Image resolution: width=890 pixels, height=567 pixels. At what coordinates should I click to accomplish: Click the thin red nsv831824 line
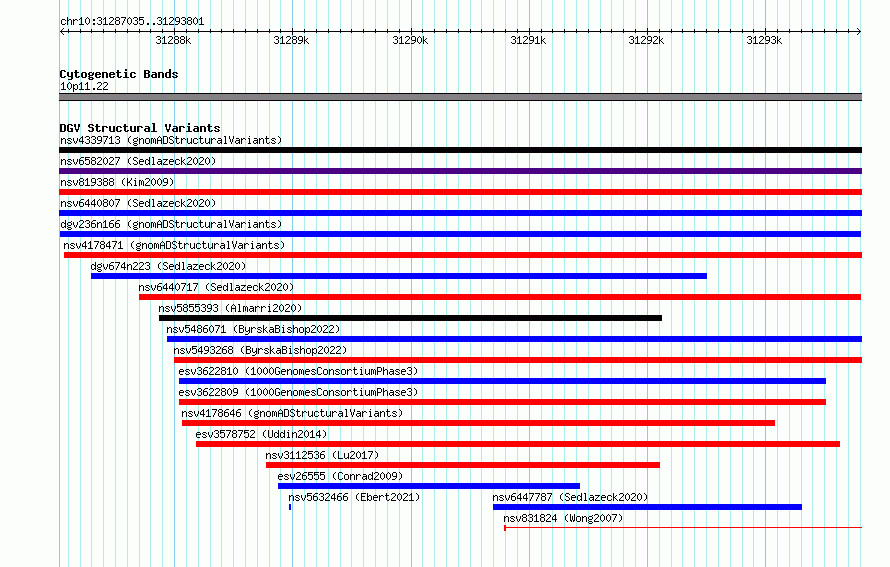pos(683,528)
